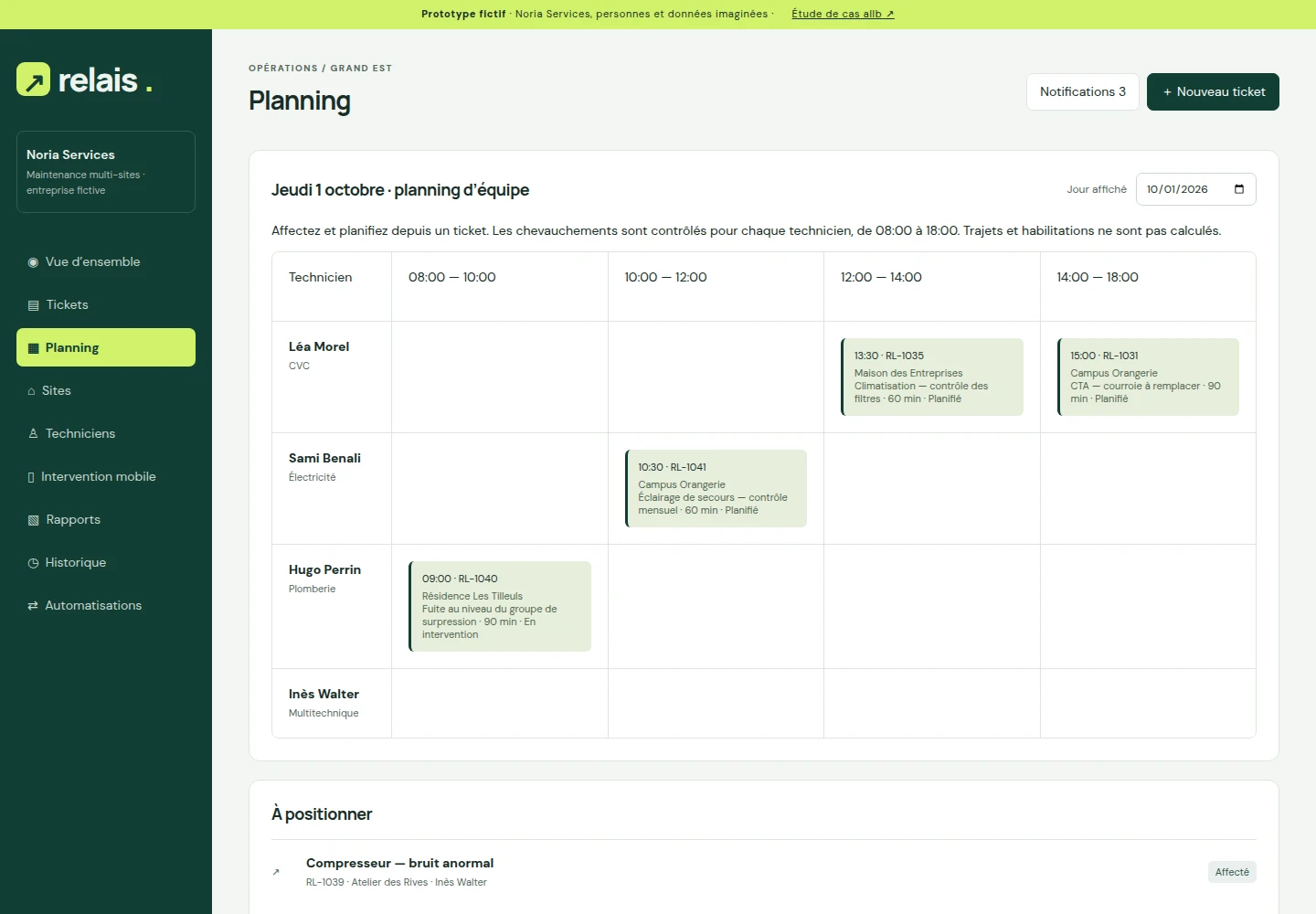1316x914 pixels.
Task: Click the Techniciens person icon
Action: 33,434
